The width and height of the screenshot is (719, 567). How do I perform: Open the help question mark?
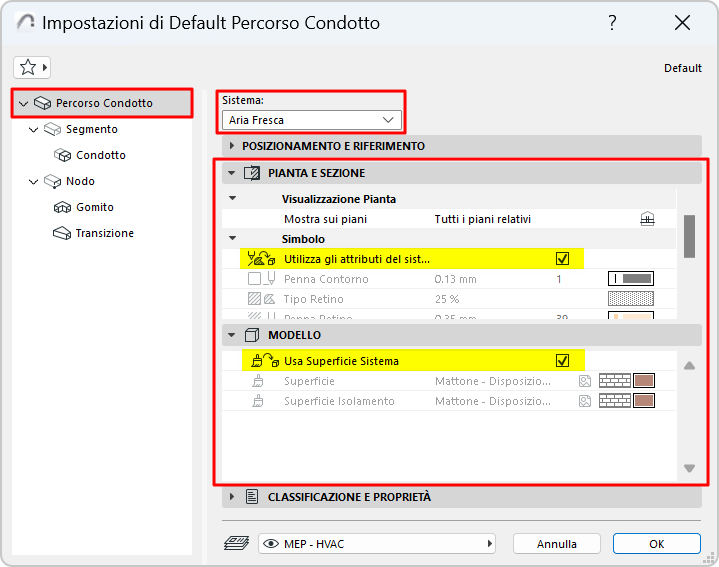click(x=612, y=23)
